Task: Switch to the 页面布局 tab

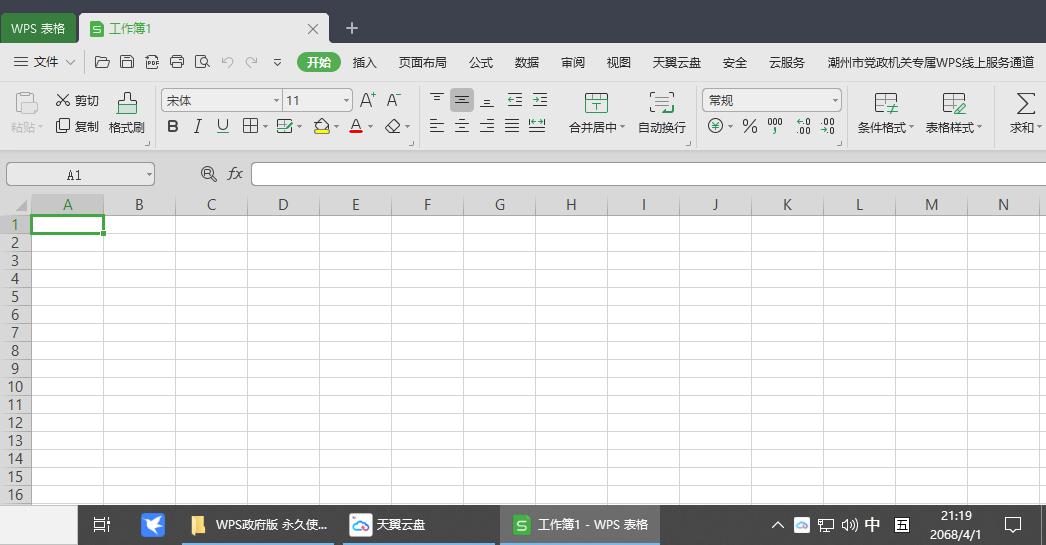Action: pos(422,62)
